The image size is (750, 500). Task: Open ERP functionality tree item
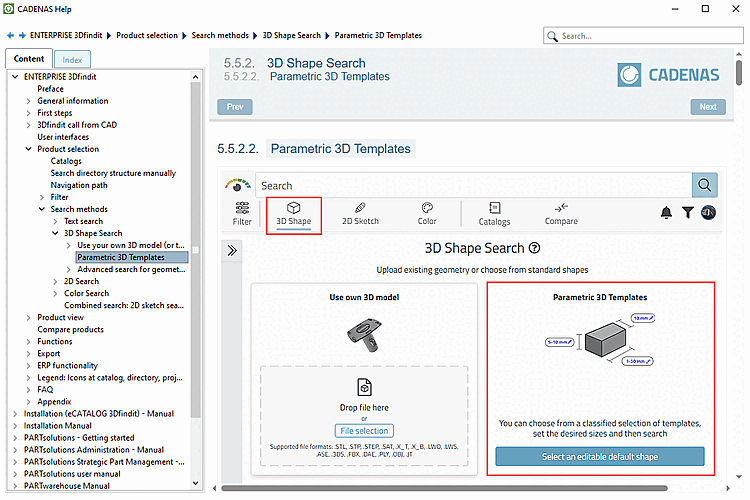67,366
